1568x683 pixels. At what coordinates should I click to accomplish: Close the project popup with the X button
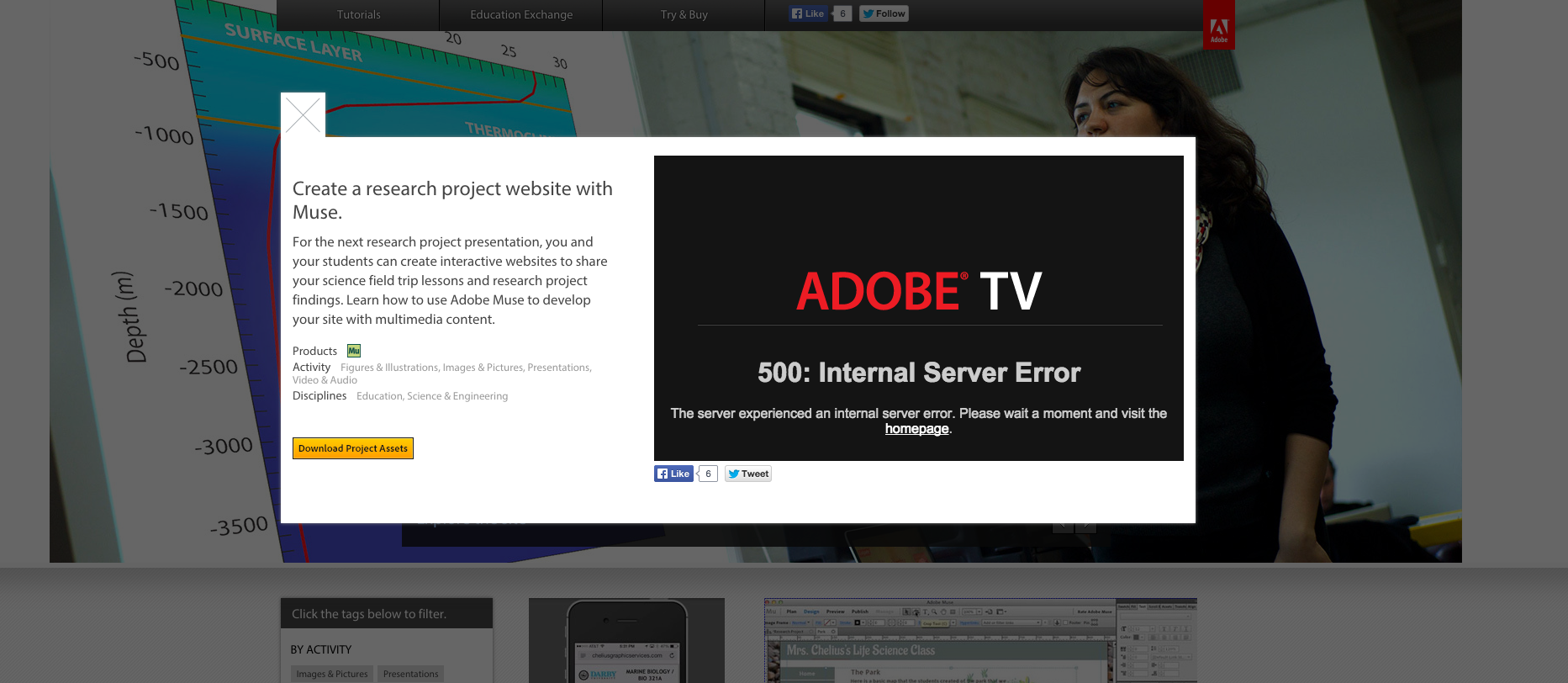(303, 114)
